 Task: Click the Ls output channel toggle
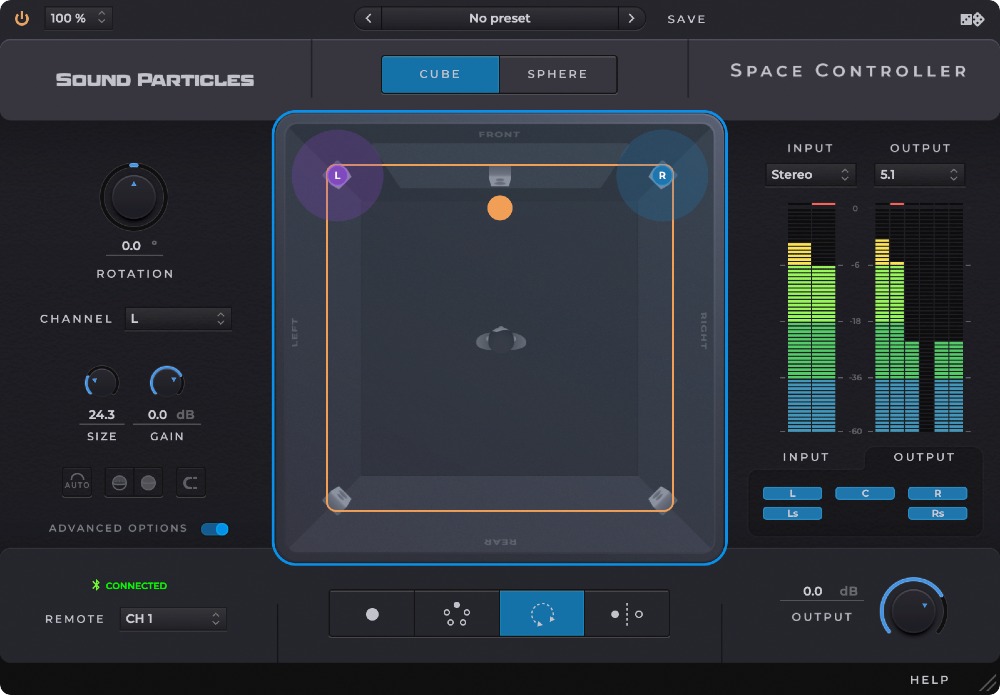pos(792,513)
